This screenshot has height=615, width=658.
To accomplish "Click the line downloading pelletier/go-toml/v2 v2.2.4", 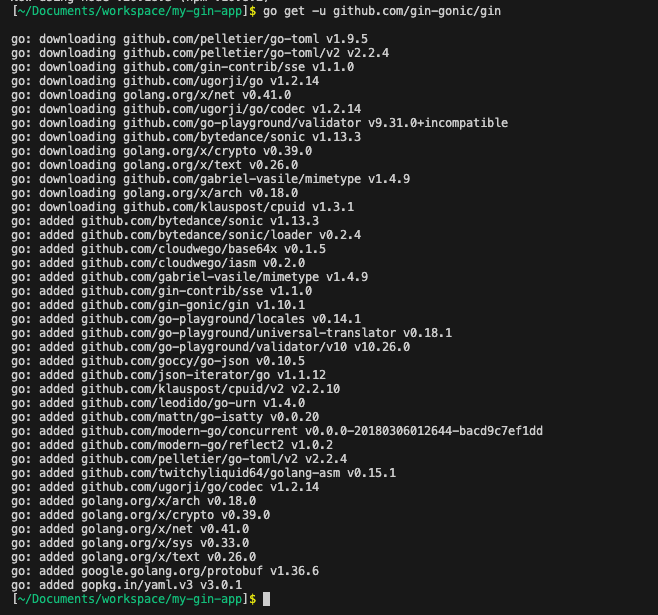I will point(200,53).
